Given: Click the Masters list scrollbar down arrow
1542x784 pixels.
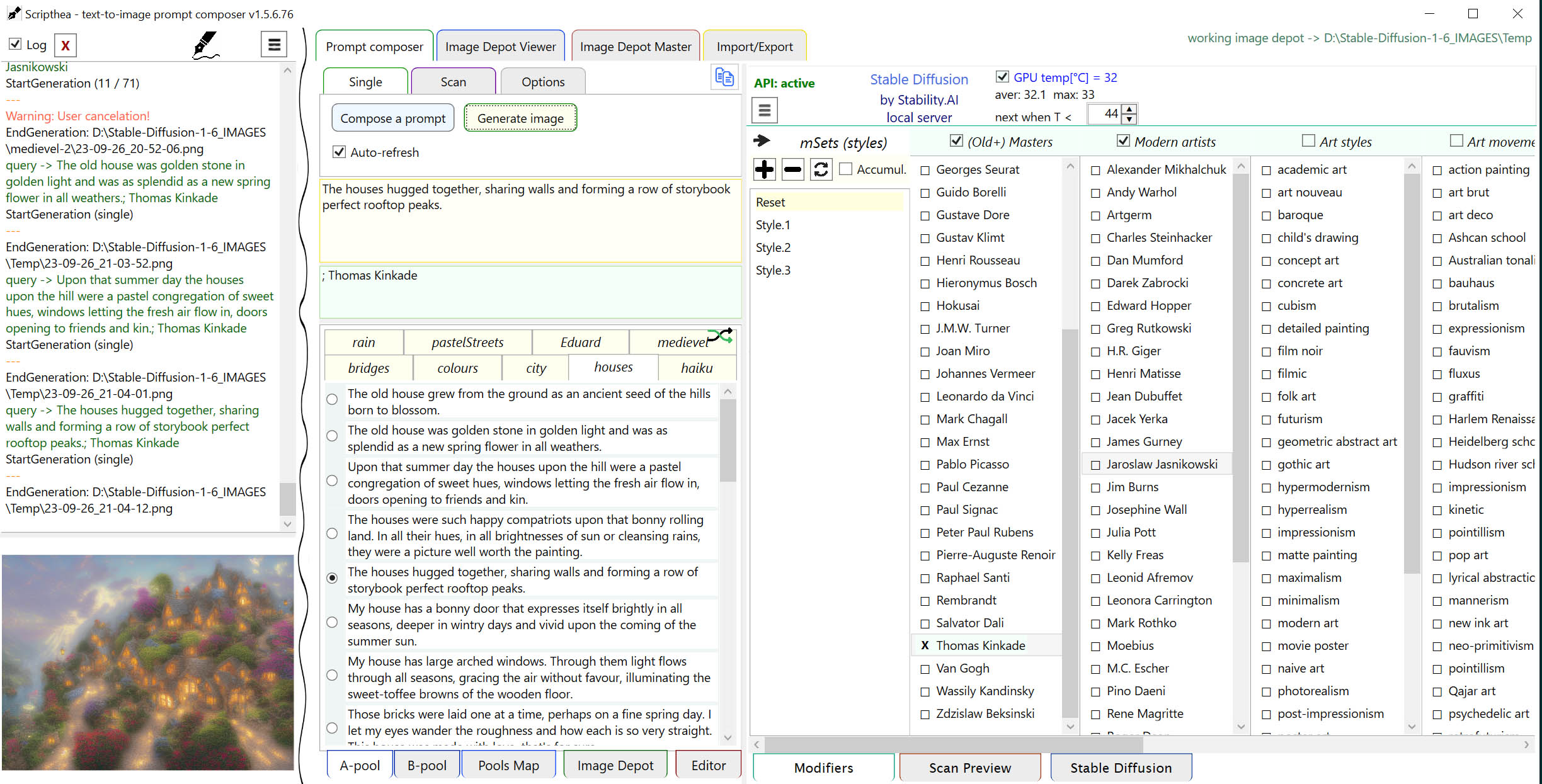Looking at the screenshot, I should [x=1070, y=727].
